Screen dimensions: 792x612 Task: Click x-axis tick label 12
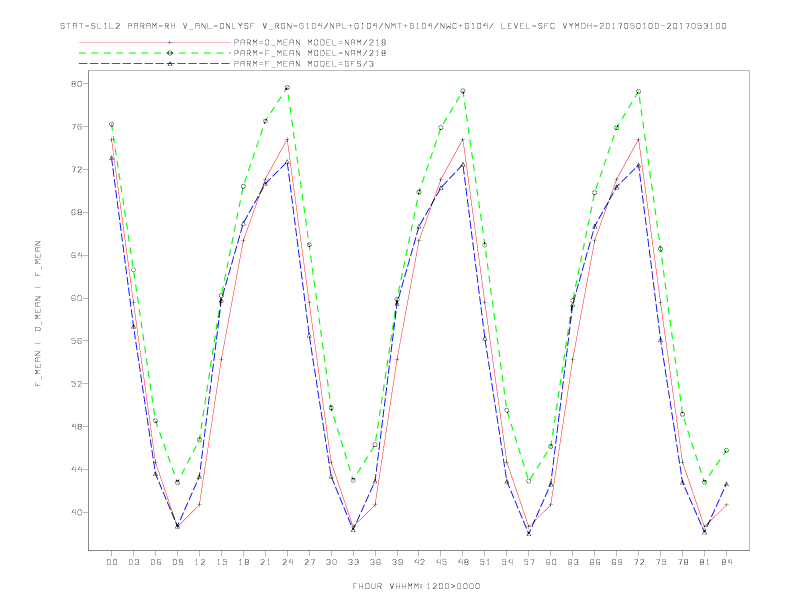pos(200,562)
